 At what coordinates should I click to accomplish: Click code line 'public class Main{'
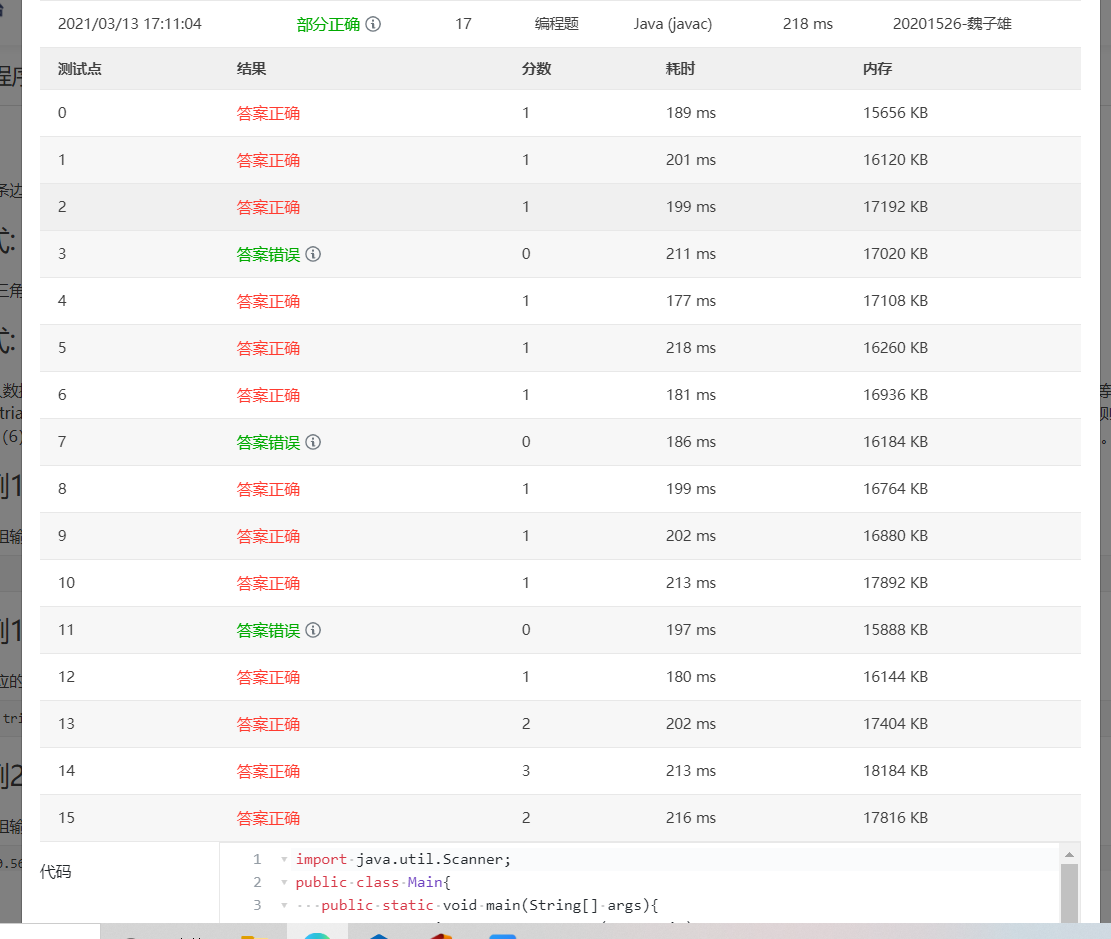point(373,882)
